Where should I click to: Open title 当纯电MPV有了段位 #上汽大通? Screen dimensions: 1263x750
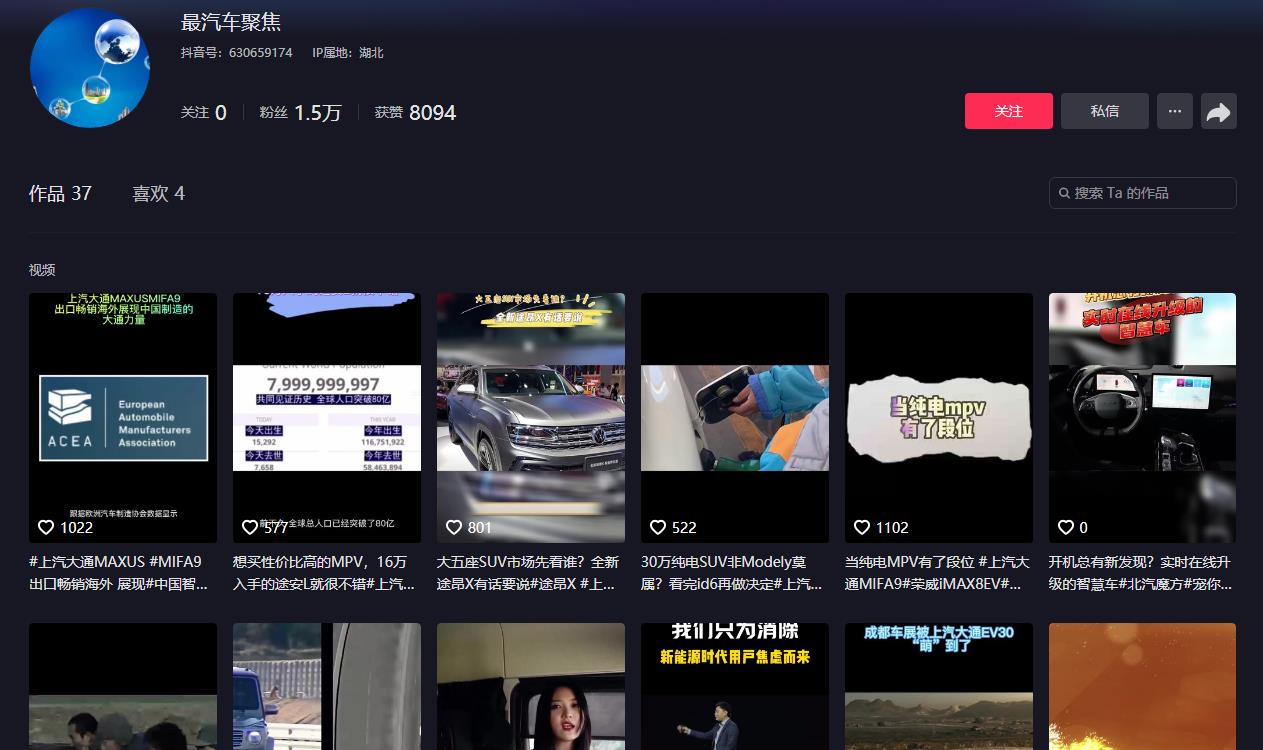pos(937,573)
